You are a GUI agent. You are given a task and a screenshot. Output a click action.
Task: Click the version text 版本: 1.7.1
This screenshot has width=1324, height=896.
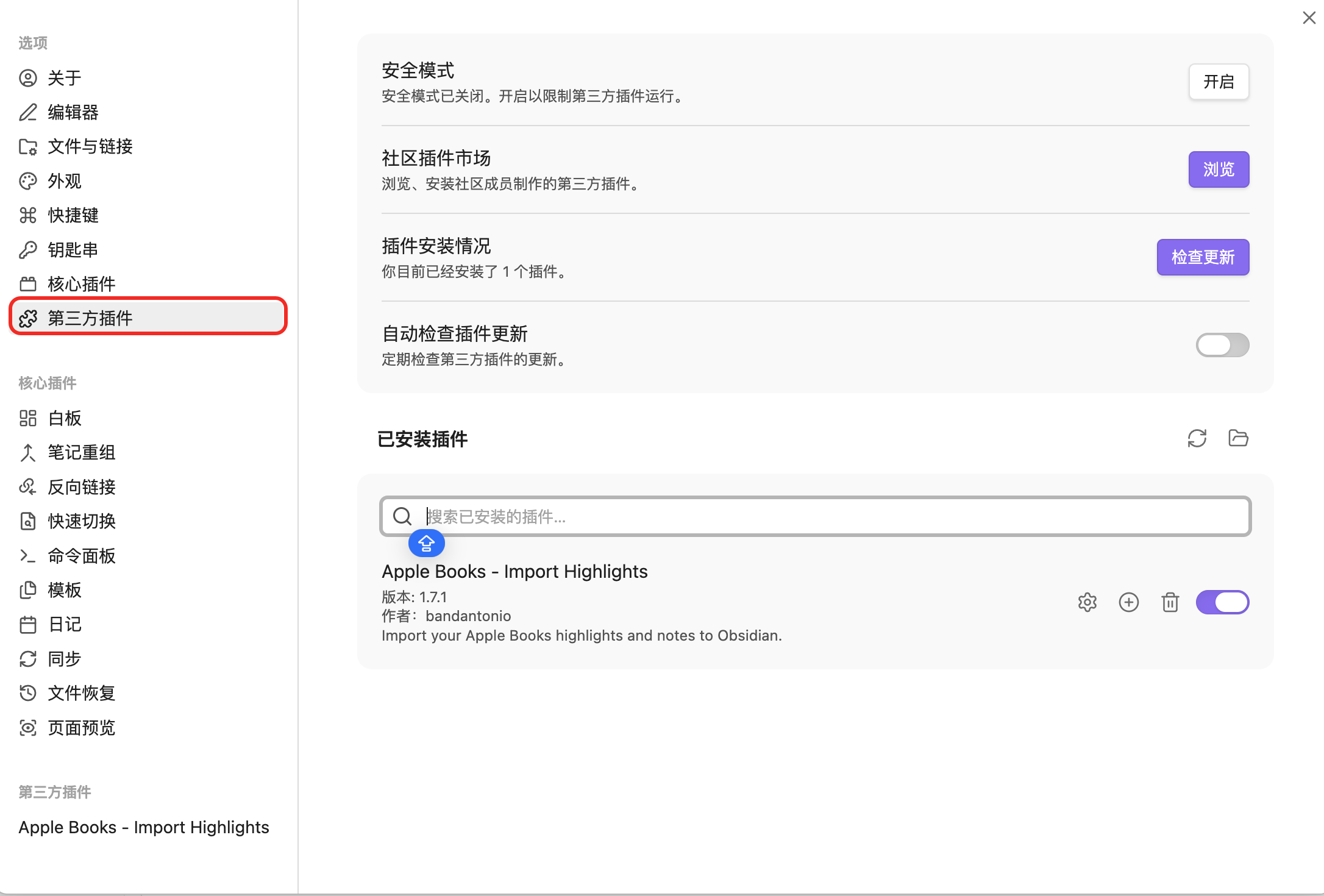[x=415, y=597]
